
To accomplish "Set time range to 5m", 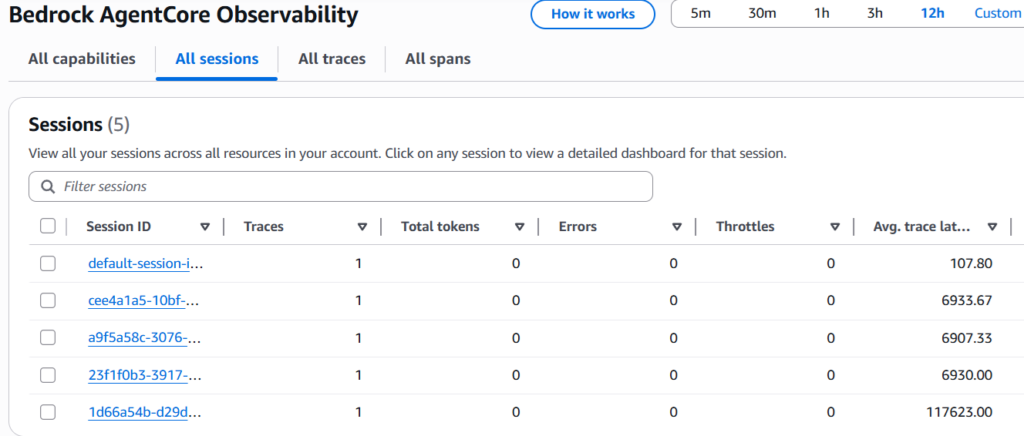I will (700, 14).
